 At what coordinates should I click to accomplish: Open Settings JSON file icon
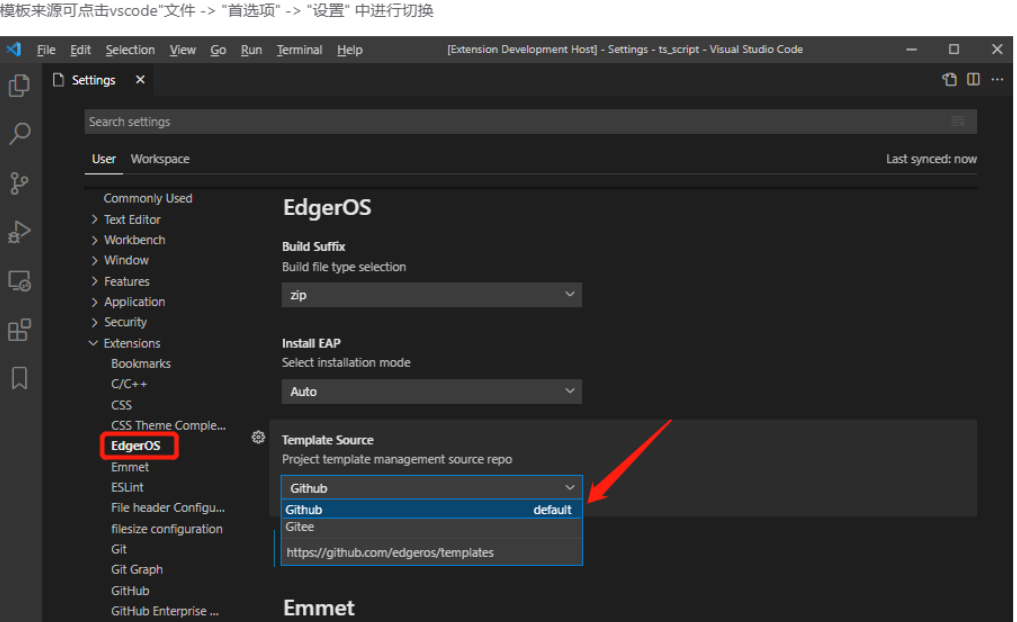click(950, 79)
